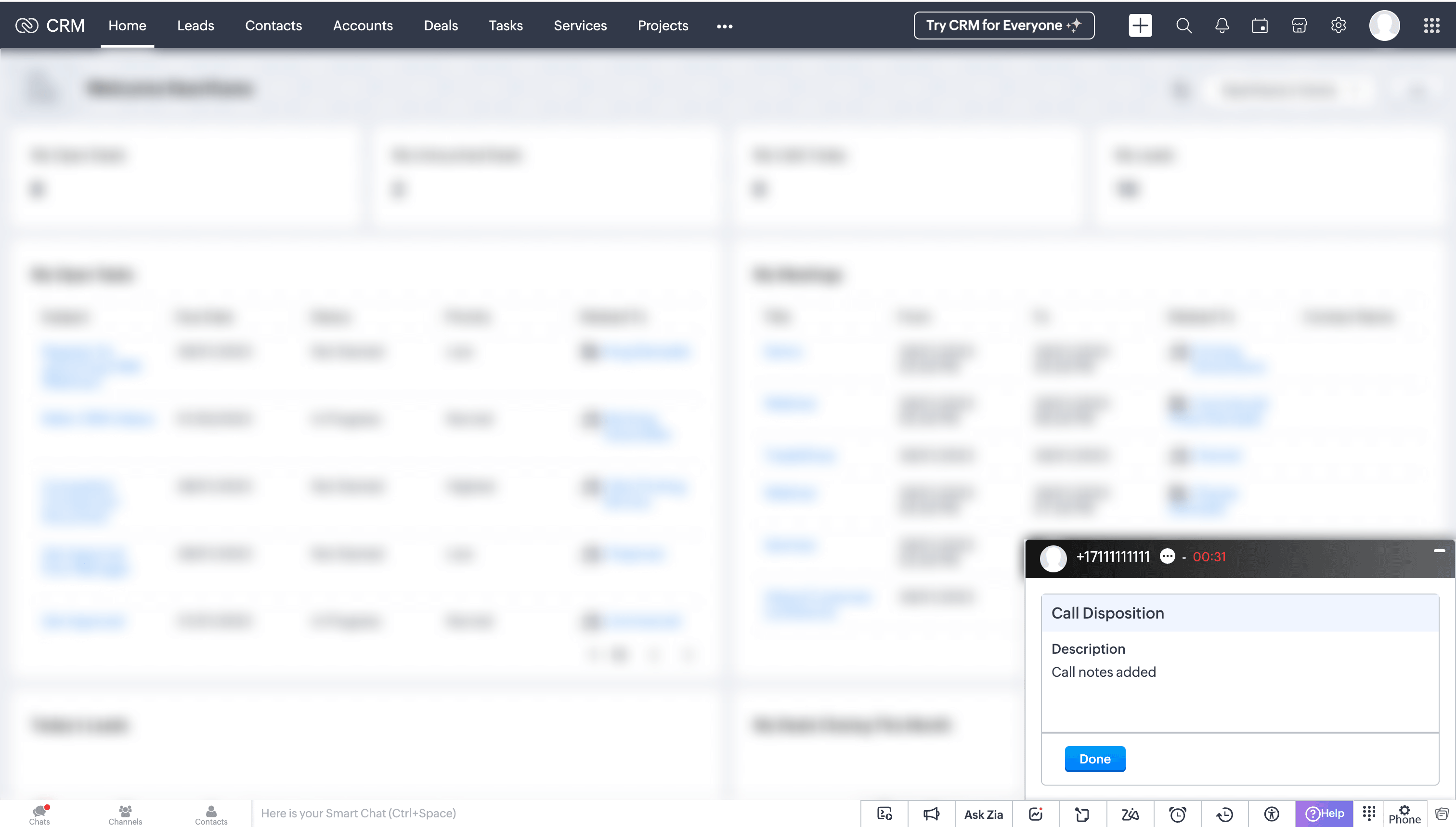1456x827 pixels.
Task: Open the setup gear icon
Action: [1338, 26]
